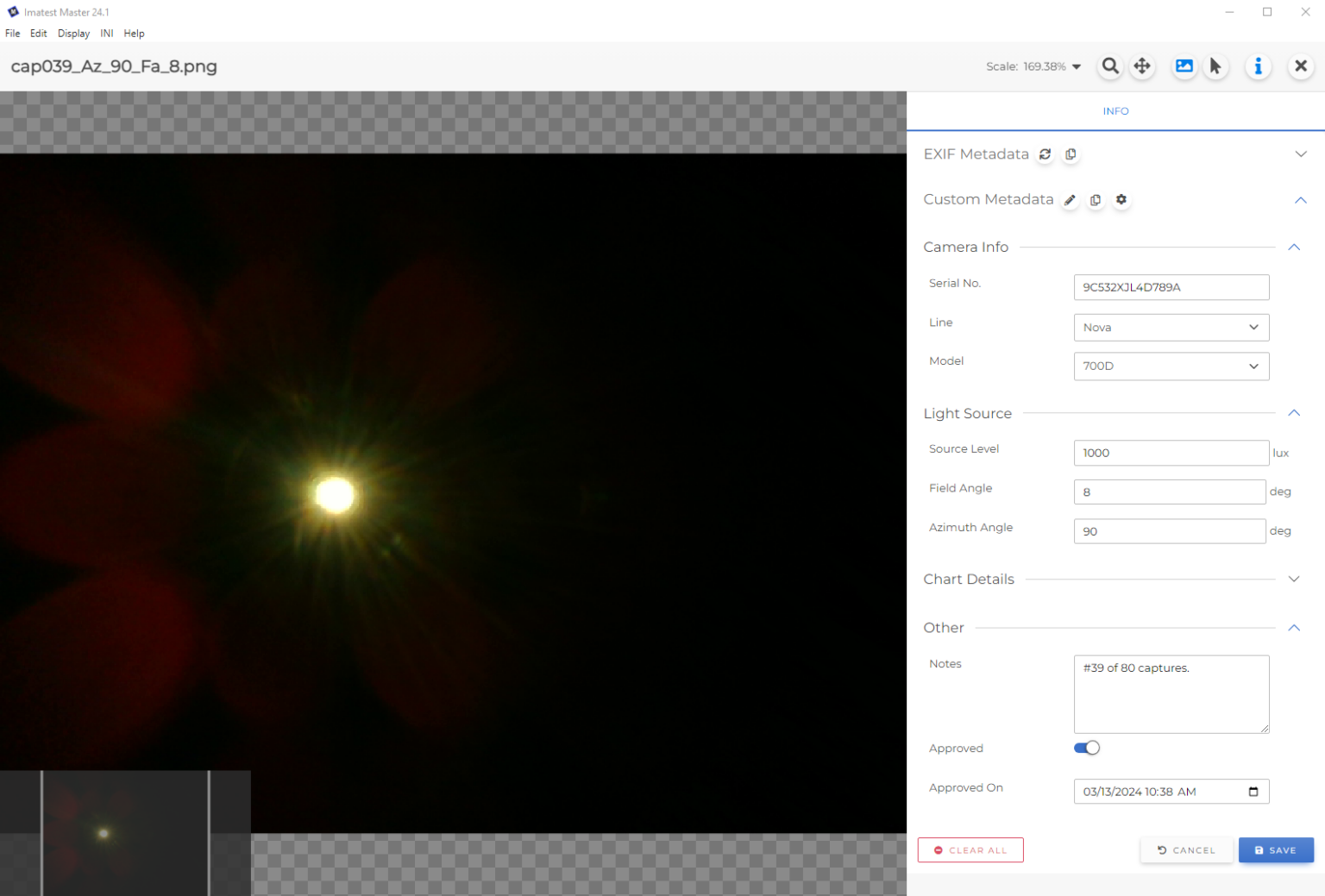Click the Source Level input field
1325x896 pixels.
[1170, 453]
